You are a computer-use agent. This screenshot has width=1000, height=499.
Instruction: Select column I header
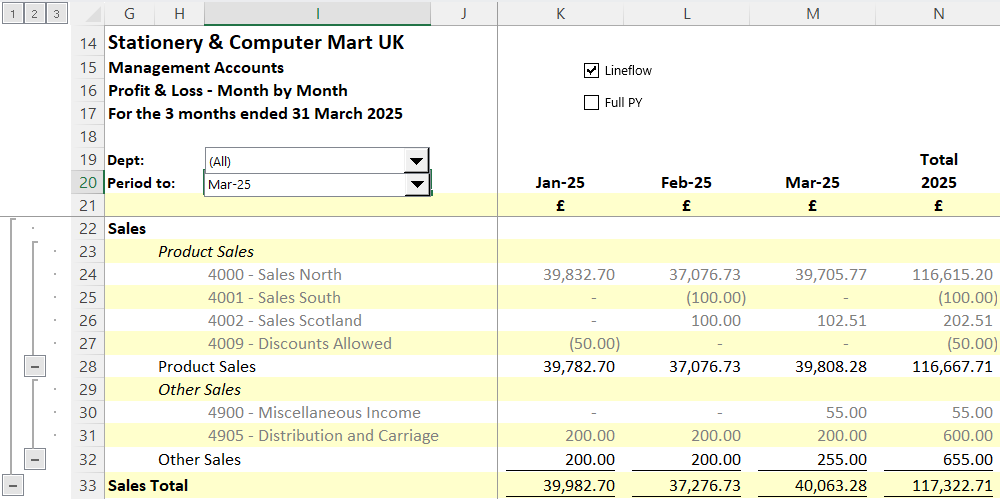317,13
